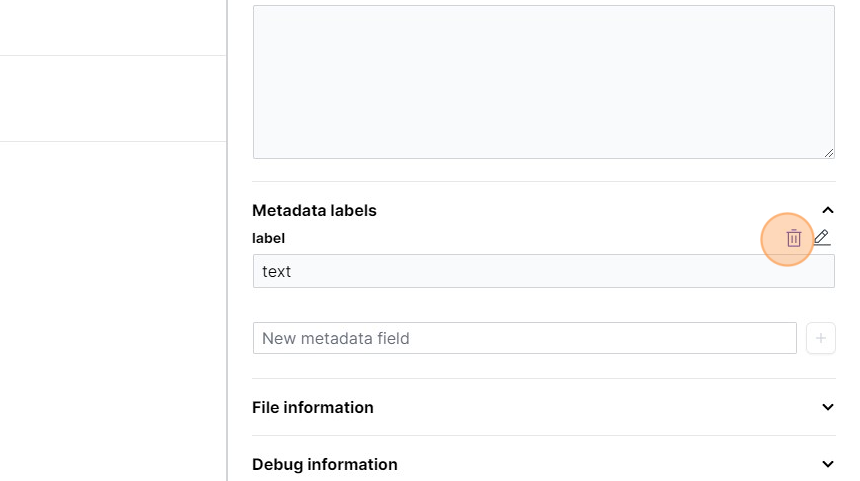Collapse the Metadata labels section chevron
Image resolution: width=860 pixels, height=481 pixels.
[x=827, y=210]
